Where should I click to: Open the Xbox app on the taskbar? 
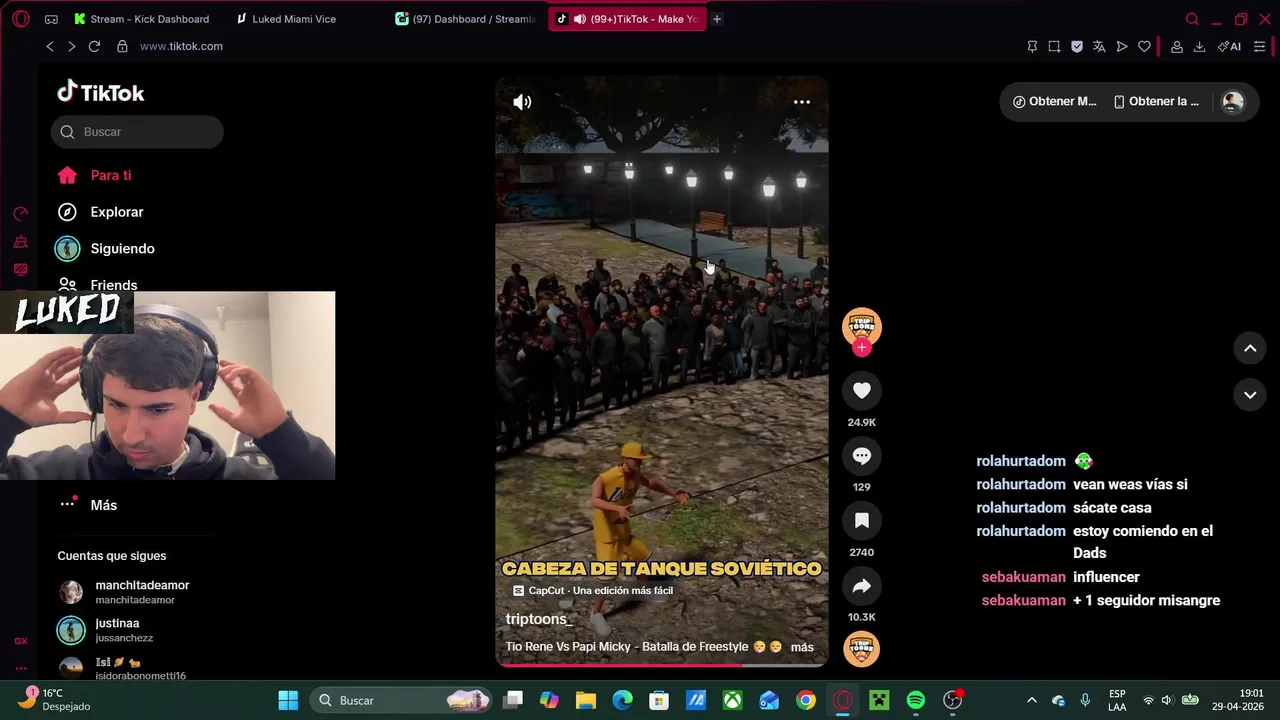[733, 701]
